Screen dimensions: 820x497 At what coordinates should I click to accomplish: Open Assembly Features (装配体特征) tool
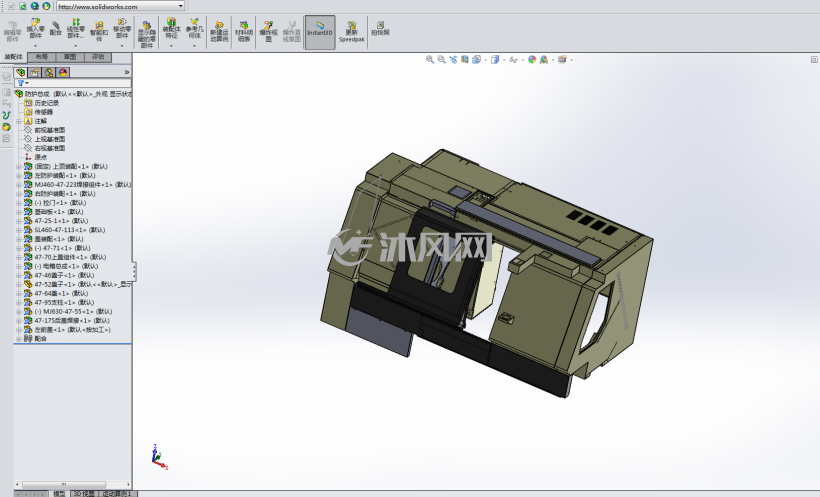[172, 29]
